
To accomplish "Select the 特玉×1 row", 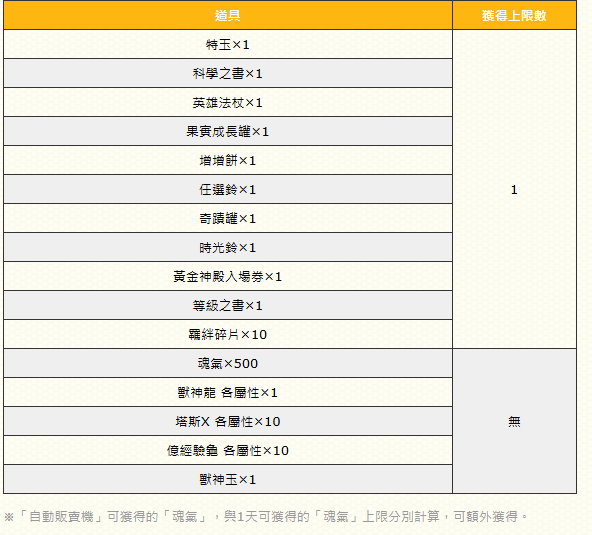I will pos(228,44).
